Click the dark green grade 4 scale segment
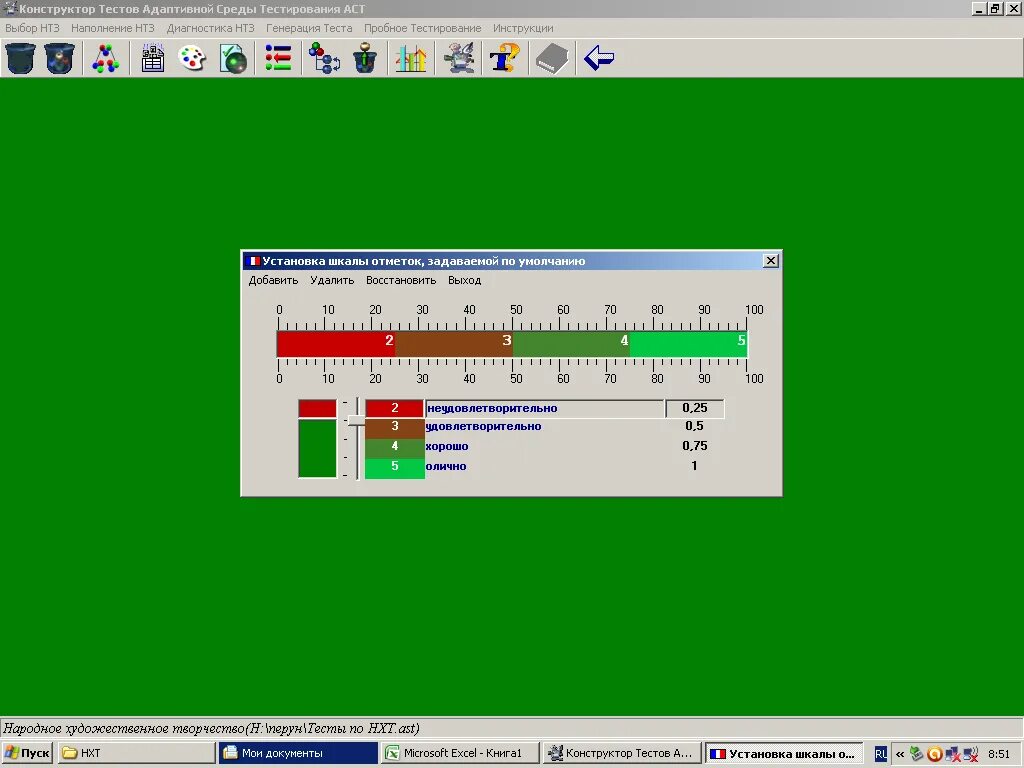Screen dimensions: 1024x768 (571, 344)
